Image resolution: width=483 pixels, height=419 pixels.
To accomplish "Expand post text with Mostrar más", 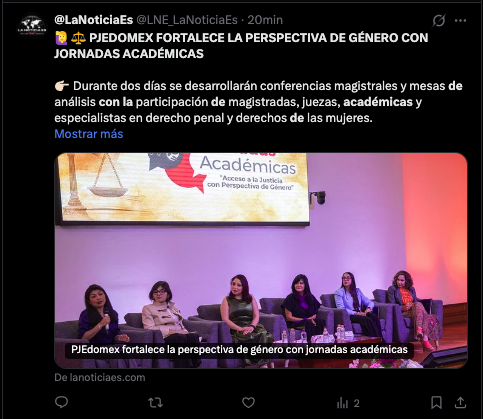I will point(89,134).
